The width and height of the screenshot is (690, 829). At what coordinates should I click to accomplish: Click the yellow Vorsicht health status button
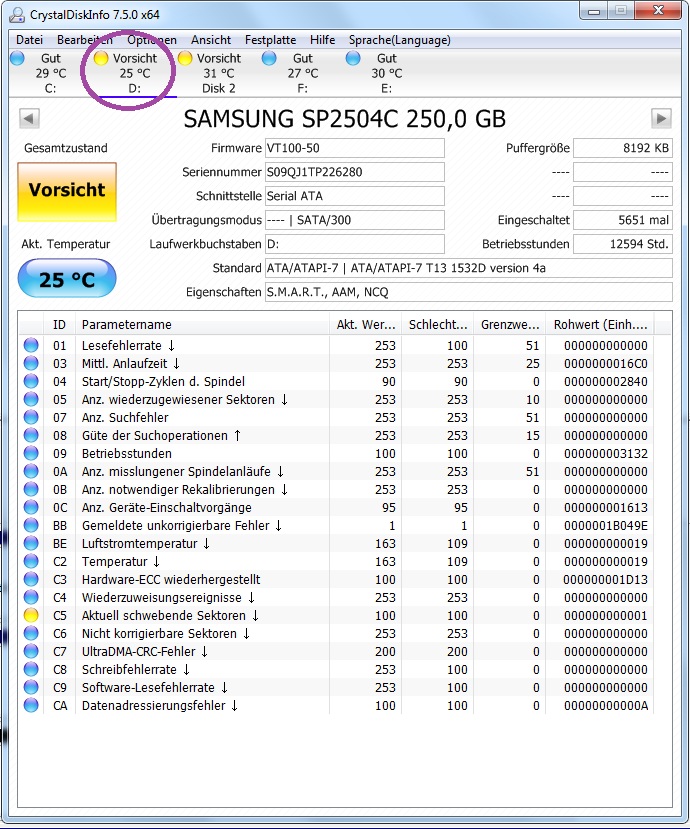67,191
